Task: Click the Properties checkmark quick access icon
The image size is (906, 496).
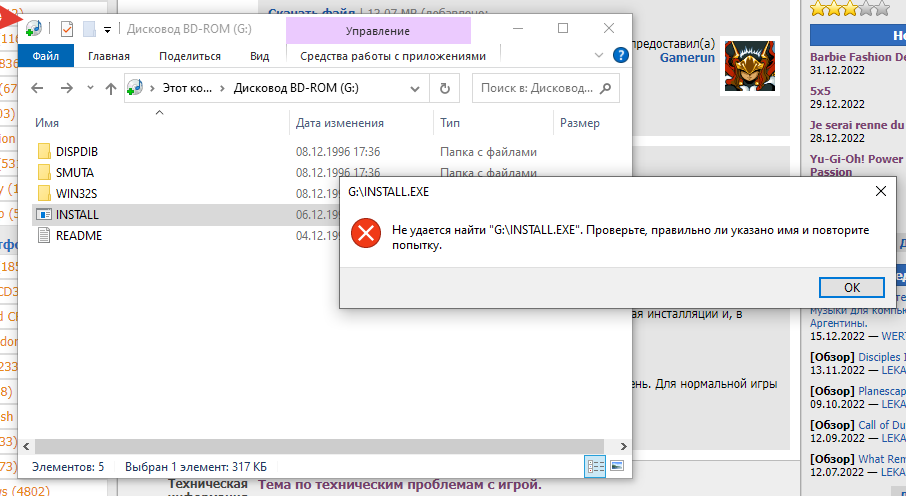Action: [67, 29]
